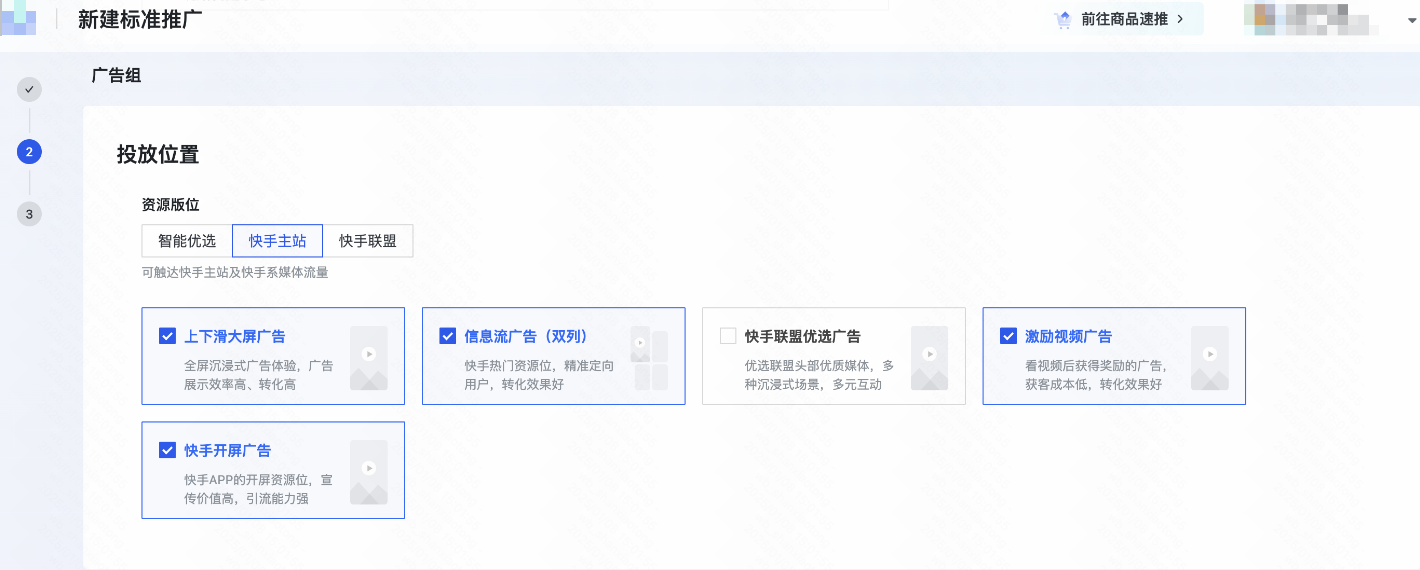
Task: Click the completed step one checkmark icon
Action: click(x=29, y=90)
